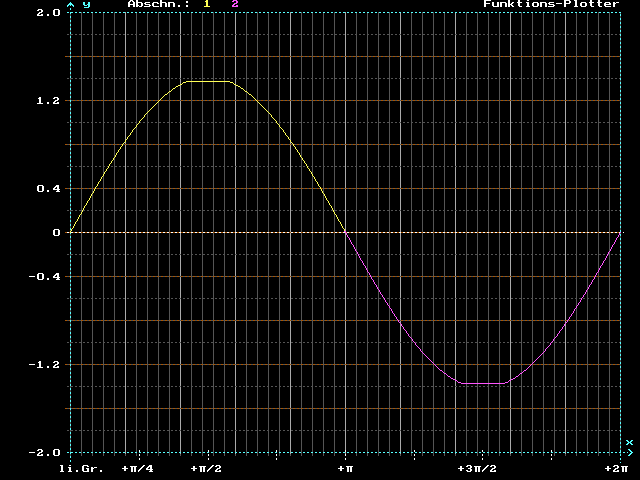Click the +π x-axis label
640x480 pixels.
click(x=345, y=469)
